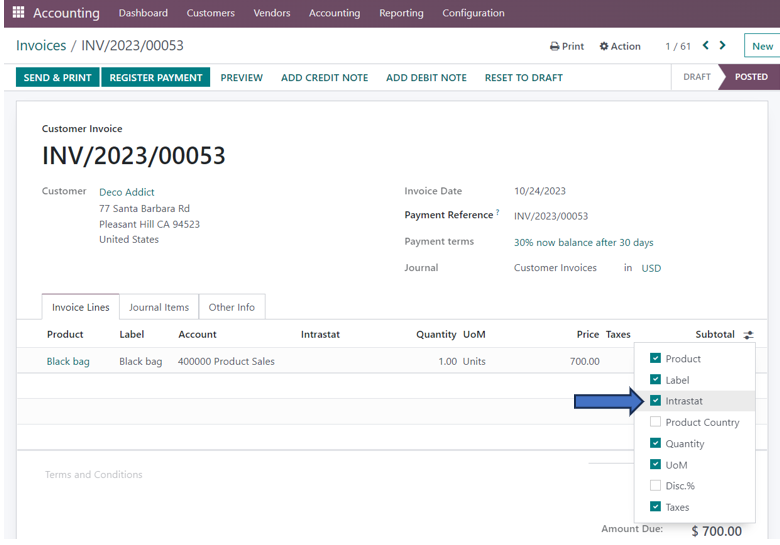Open the Customers menu

(x=210, y=13)
